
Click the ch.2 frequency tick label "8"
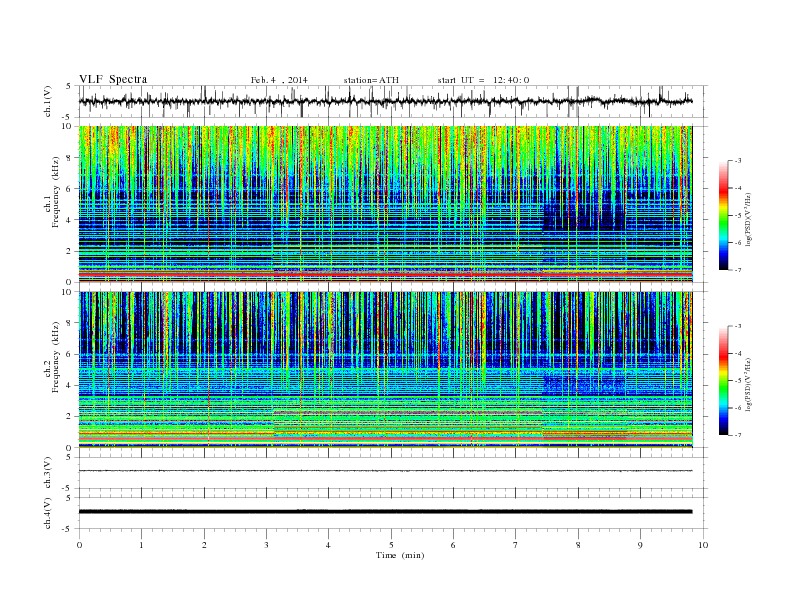point(69,323)
